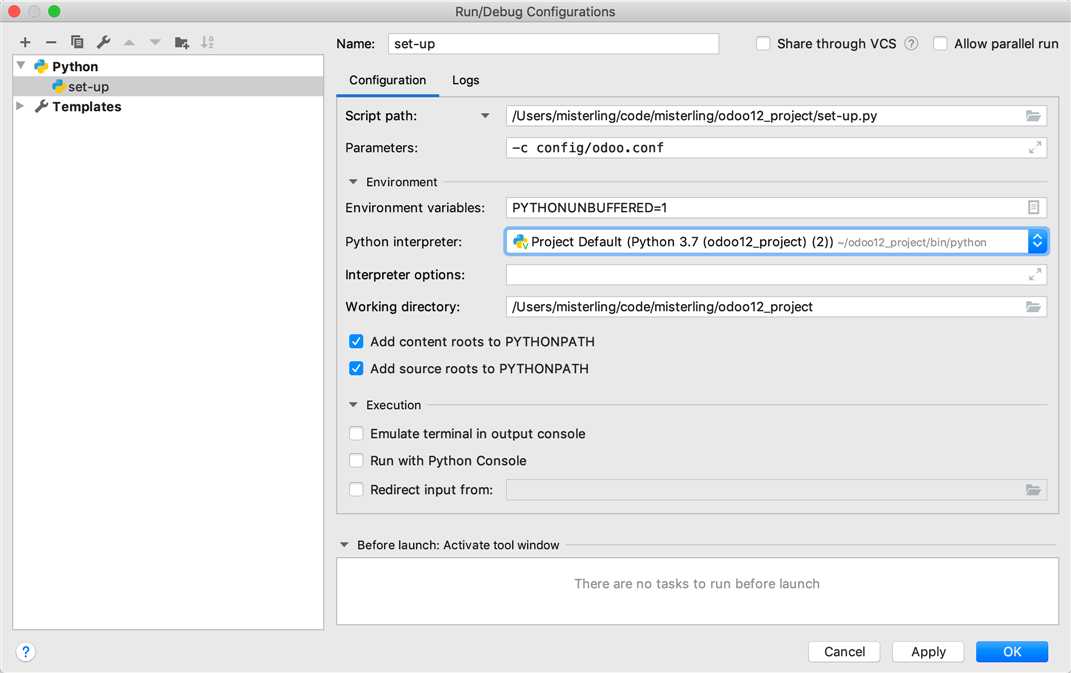This screenshot has height=673, width=1071.
Task: Confirm with the OK button
Action: [x=1012, y=652]
